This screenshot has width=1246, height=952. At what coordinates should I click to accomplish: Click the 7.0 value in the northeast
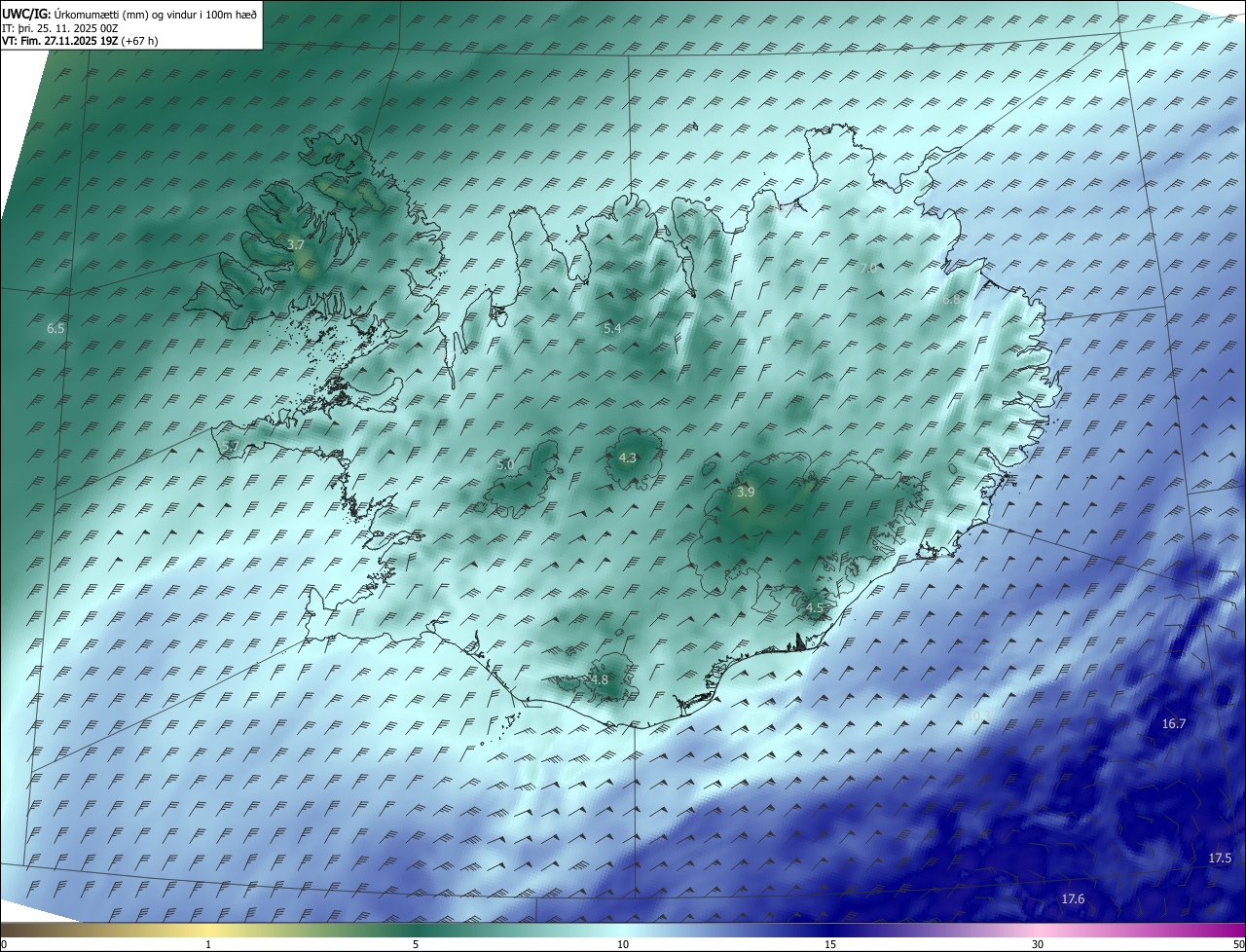868,267
